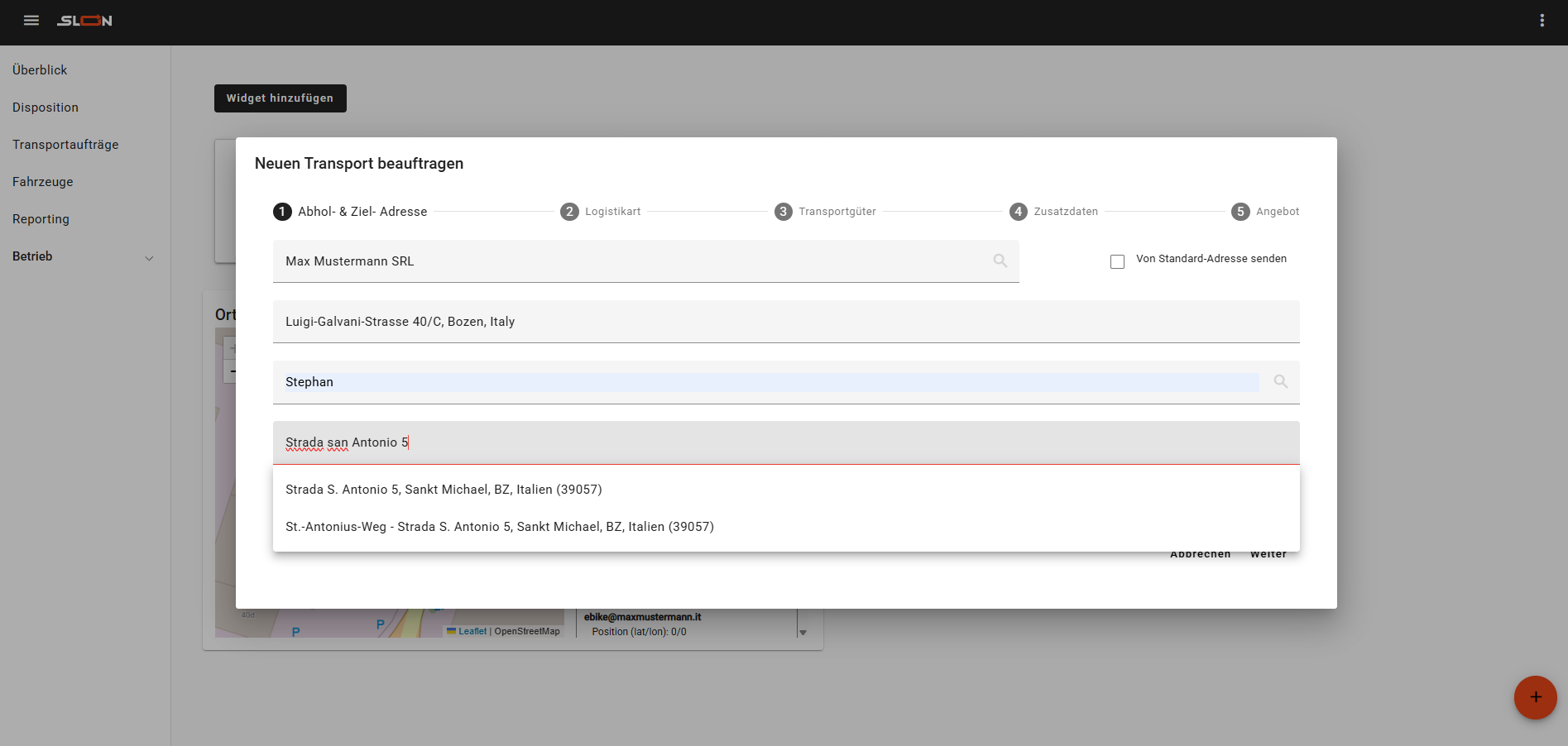
Task: Click search icon in Stephan recipient field
Action: tap(1280, 382)
